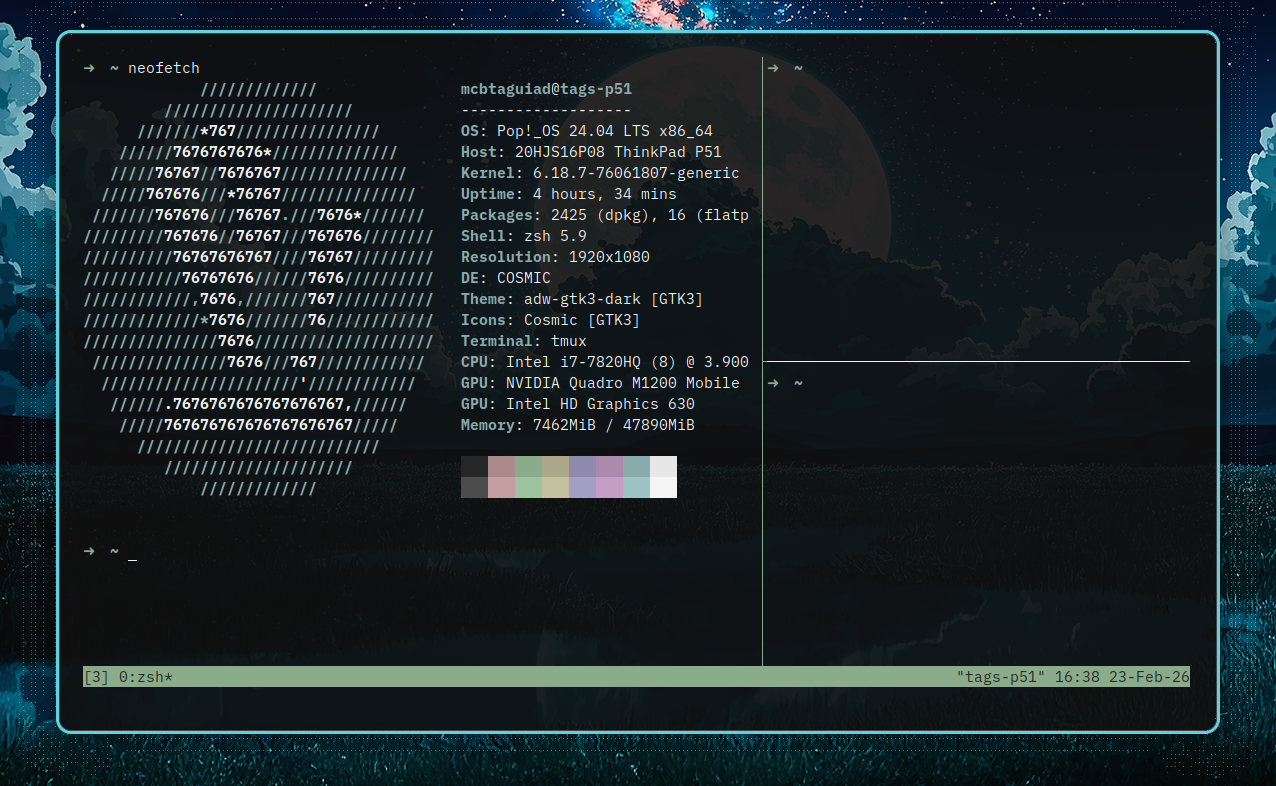1276x786 pixels.
Task: Focus the empty prompt cursor below the neofetch output
Action: coord(133,552)
